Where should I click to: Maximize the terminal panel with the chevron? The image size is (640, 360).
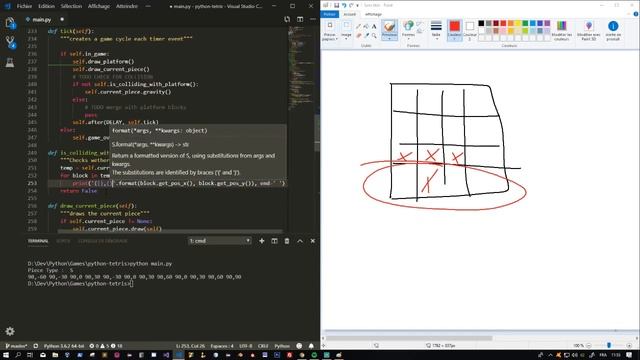tap(300, 241)
